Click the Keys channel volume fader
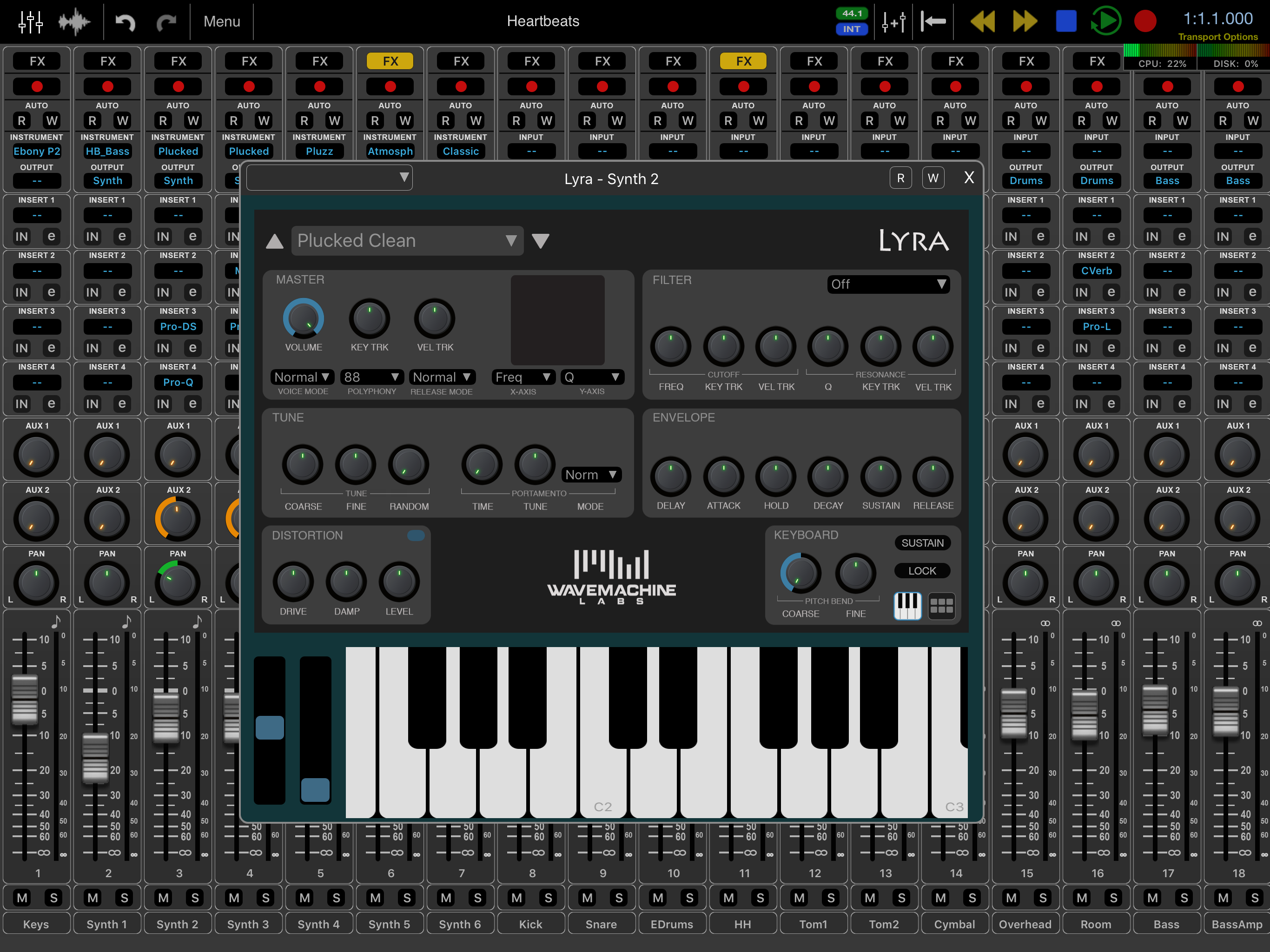The image size is (1270, 952). point(25,699)
